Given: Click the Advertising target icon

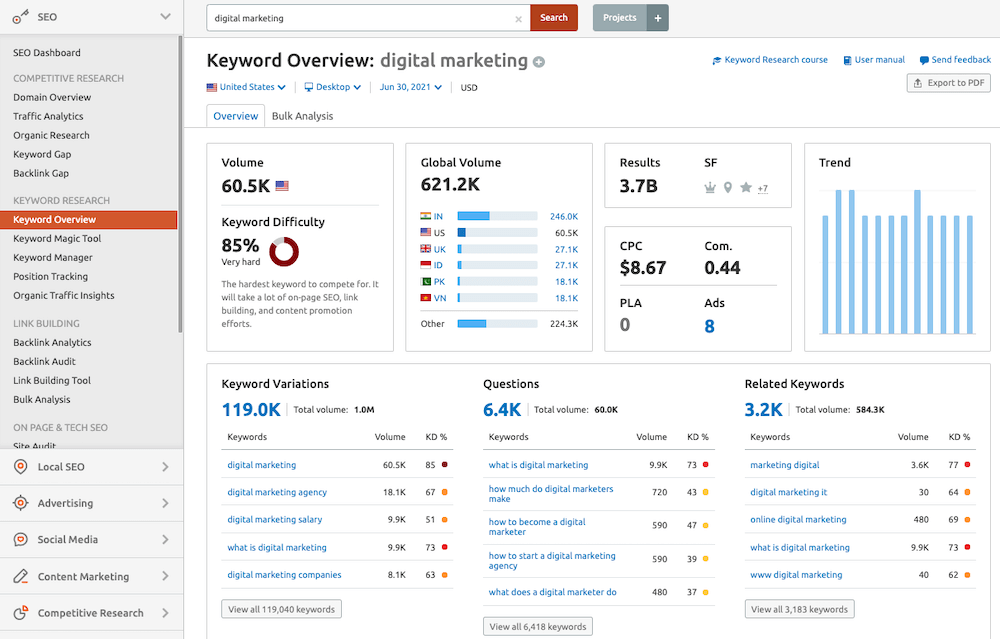Looking at the screenshot, I should coord(20,503).
